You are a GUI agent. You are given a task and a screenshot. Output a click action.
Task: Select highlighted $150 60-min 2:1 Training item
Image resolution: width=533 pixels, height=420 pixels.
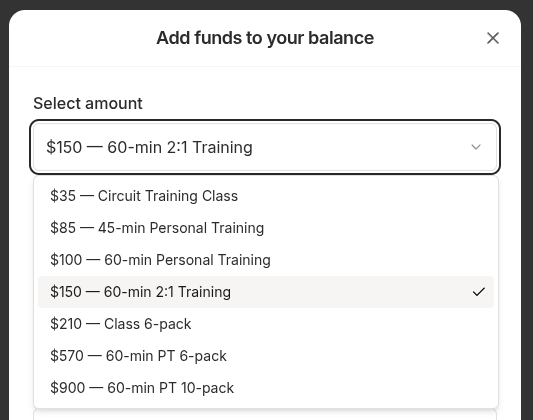(x=266, y=292)
